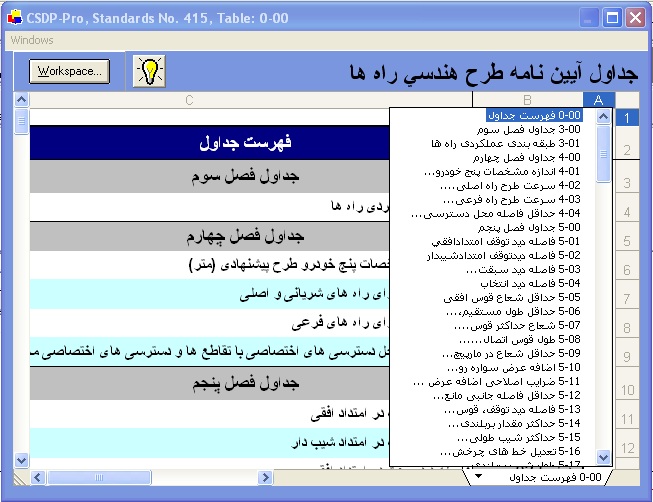Click the sheet's left scroll down arrow
The image size is (653, 502).
pos(22,460)
